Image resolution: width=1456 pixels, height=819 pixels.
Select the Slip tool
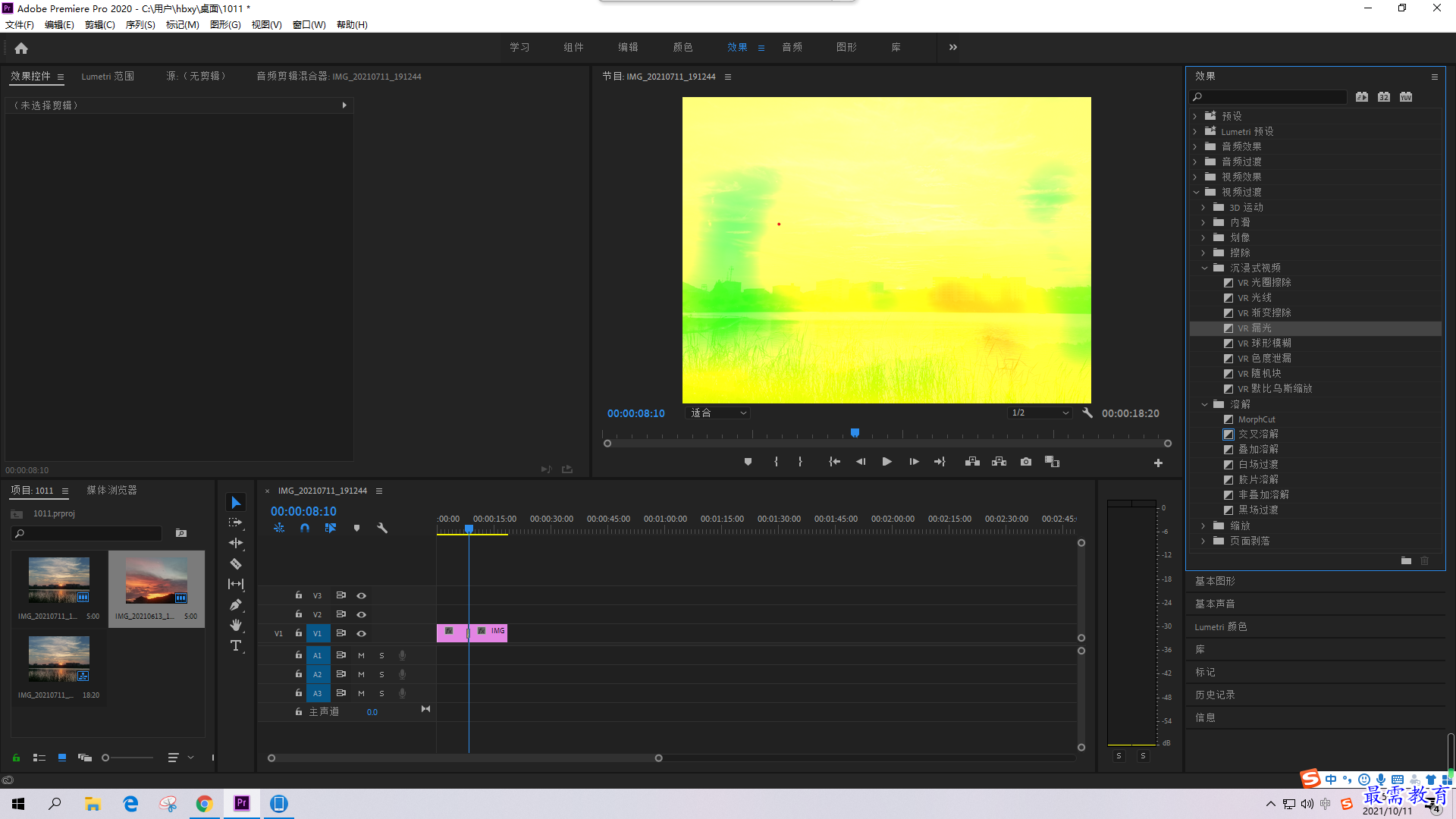click(x=236, y=584)
